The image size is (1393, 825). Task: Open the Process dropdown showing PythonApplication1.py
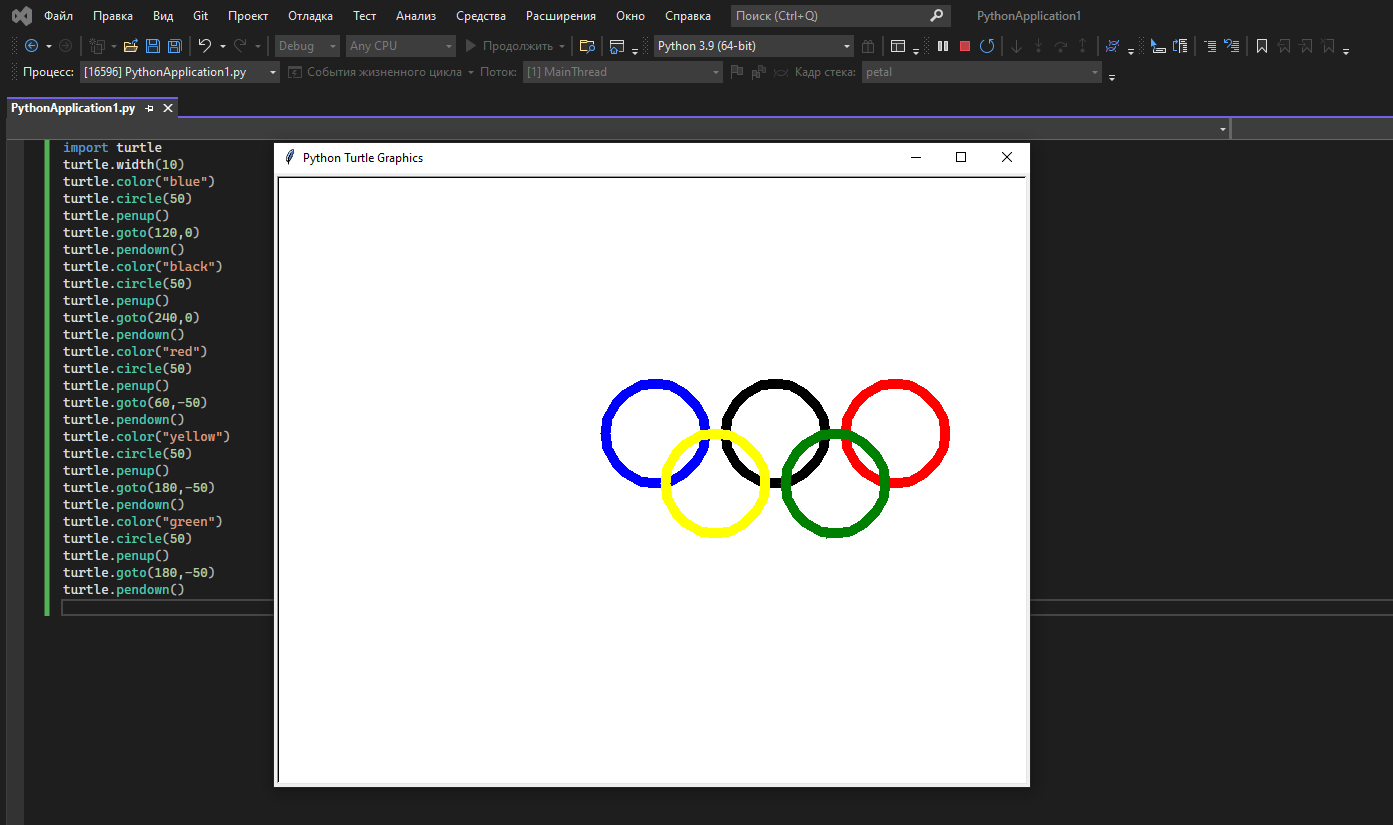tap(180, 72)
